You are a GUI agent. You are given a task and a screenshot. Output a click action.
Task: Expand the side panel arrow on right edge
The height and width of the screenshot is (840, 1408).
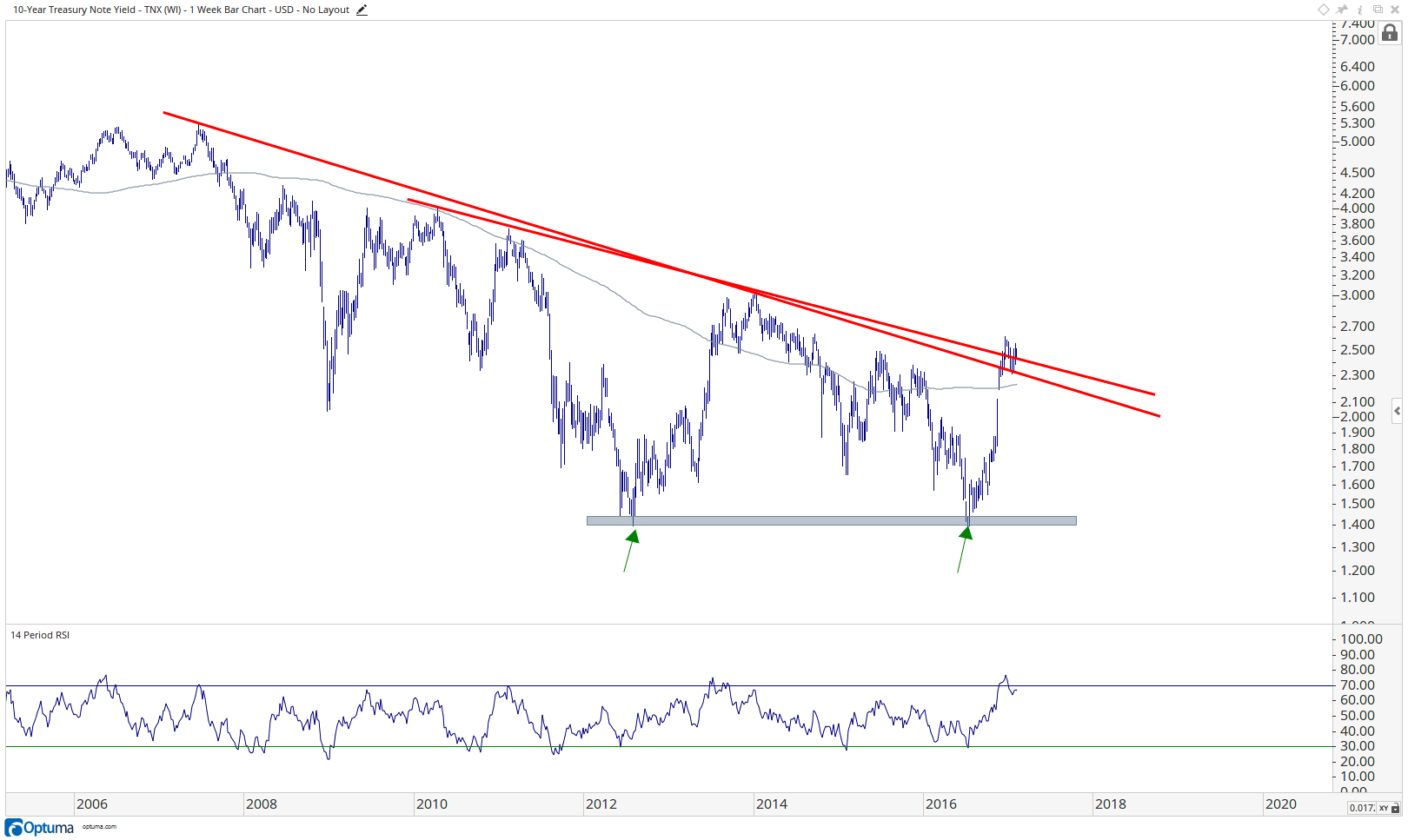(x=1397, y=411)
